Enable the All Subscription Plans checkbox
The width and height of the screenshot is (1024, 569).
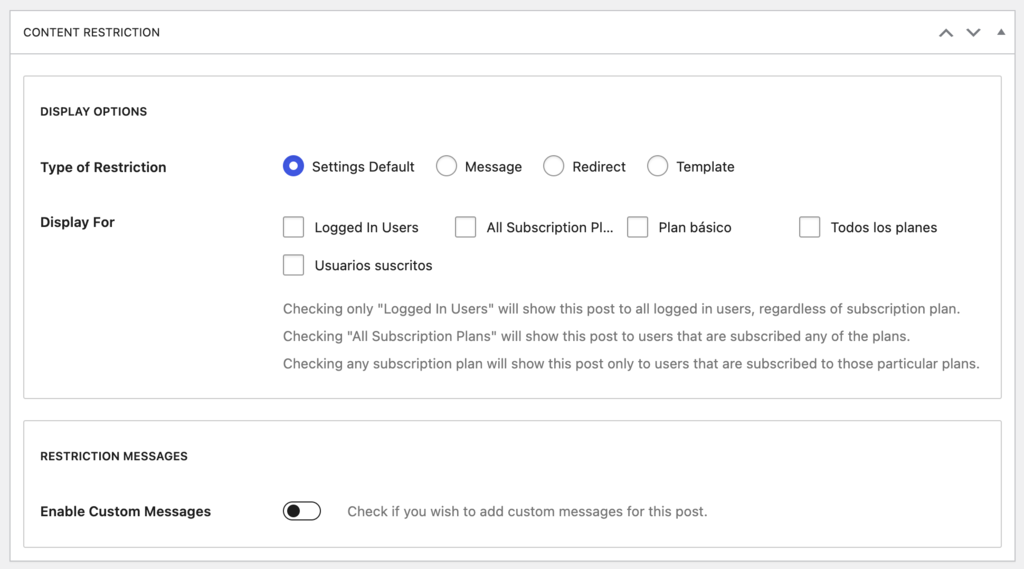pyautogui.click(x=465, y=227)
